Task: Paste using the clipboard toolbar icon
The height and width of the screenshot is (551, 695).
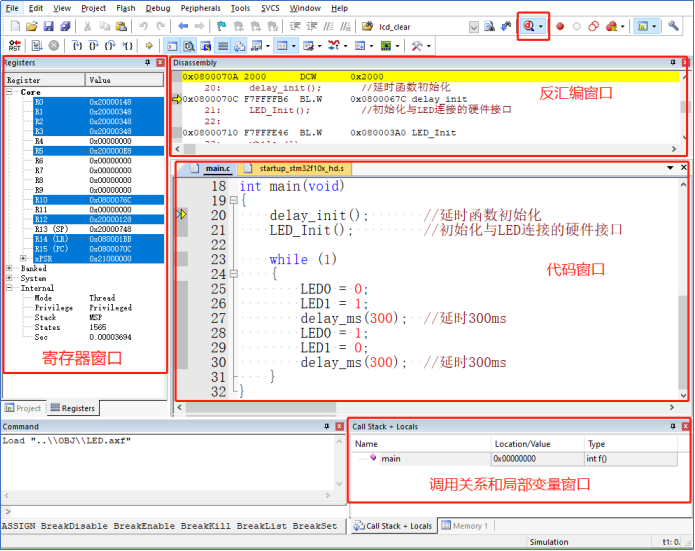Action: 121,26
